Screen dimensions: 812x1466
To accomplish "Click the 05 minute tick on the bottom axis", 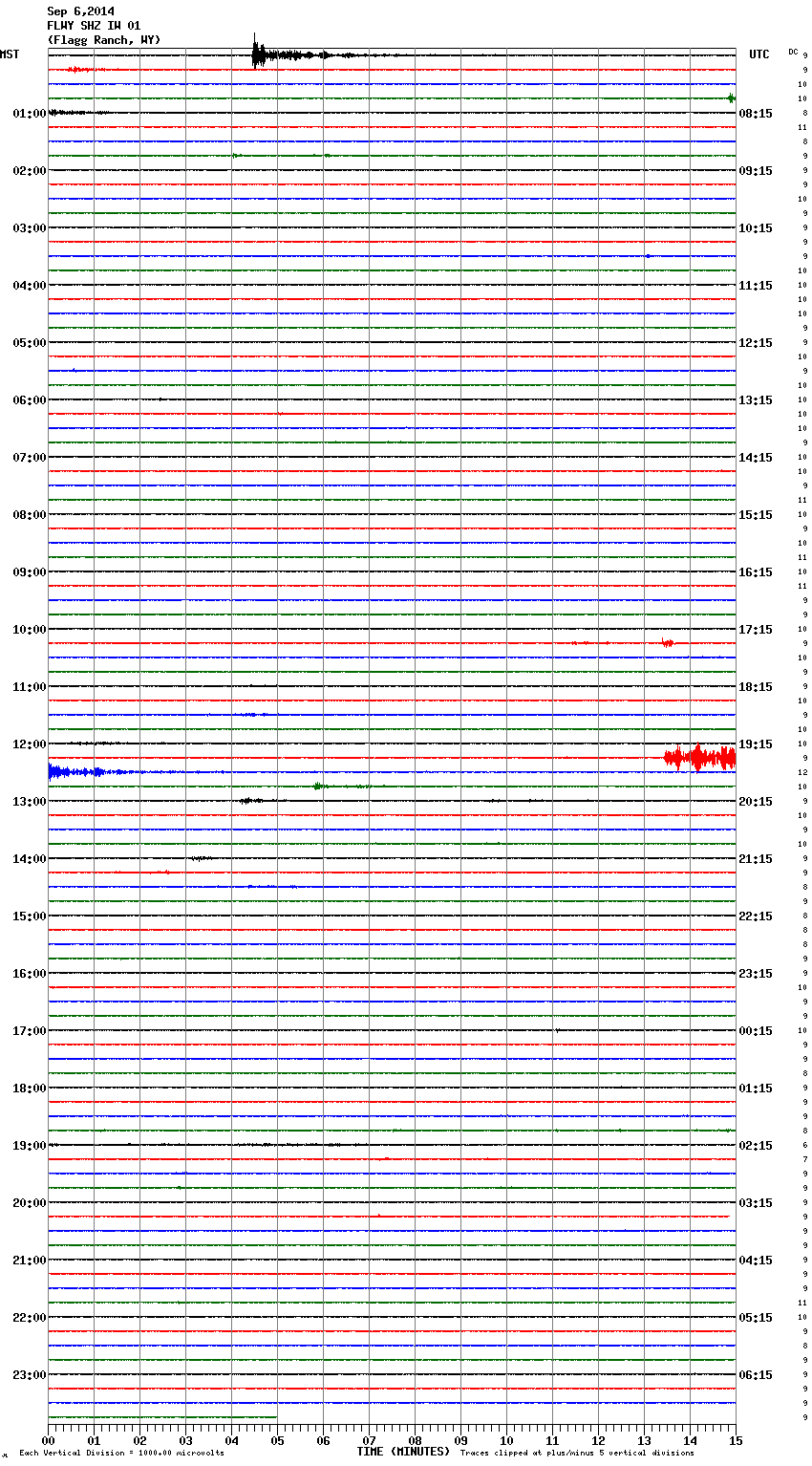I will point(277,1440).
